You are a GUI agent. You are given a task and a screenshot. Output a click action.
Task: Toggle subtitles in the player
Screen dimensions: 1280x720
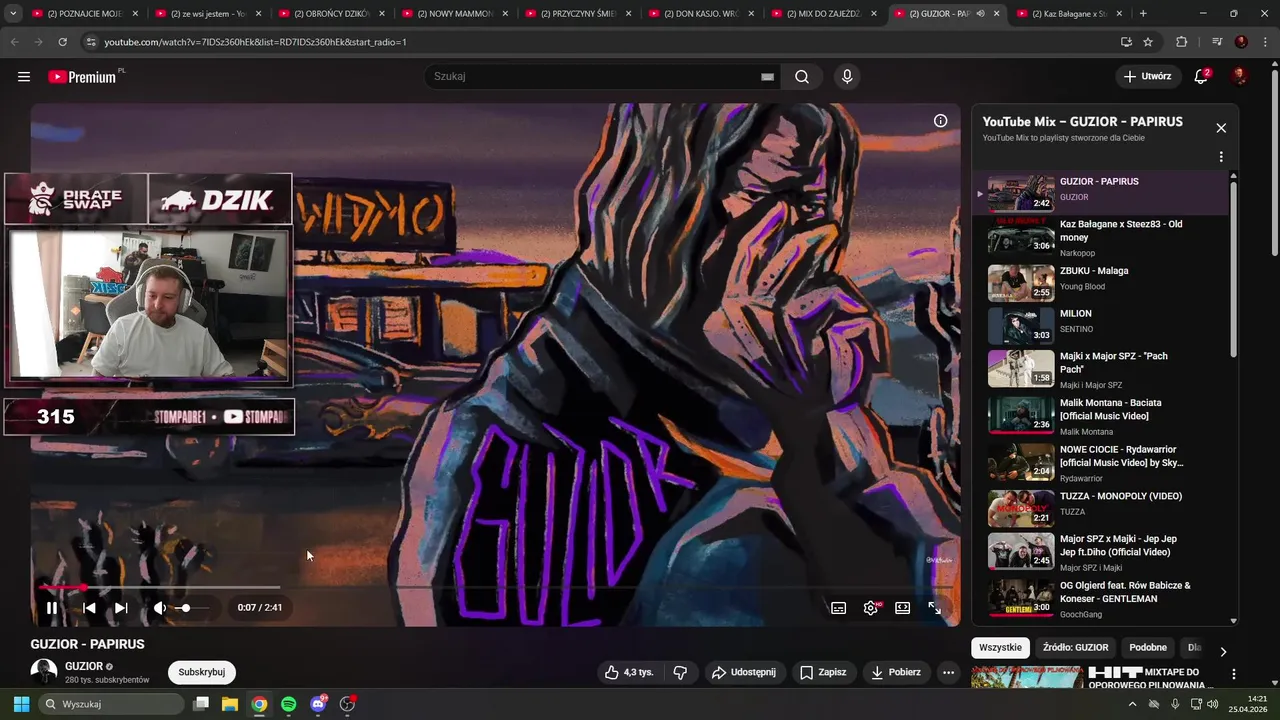839,607
